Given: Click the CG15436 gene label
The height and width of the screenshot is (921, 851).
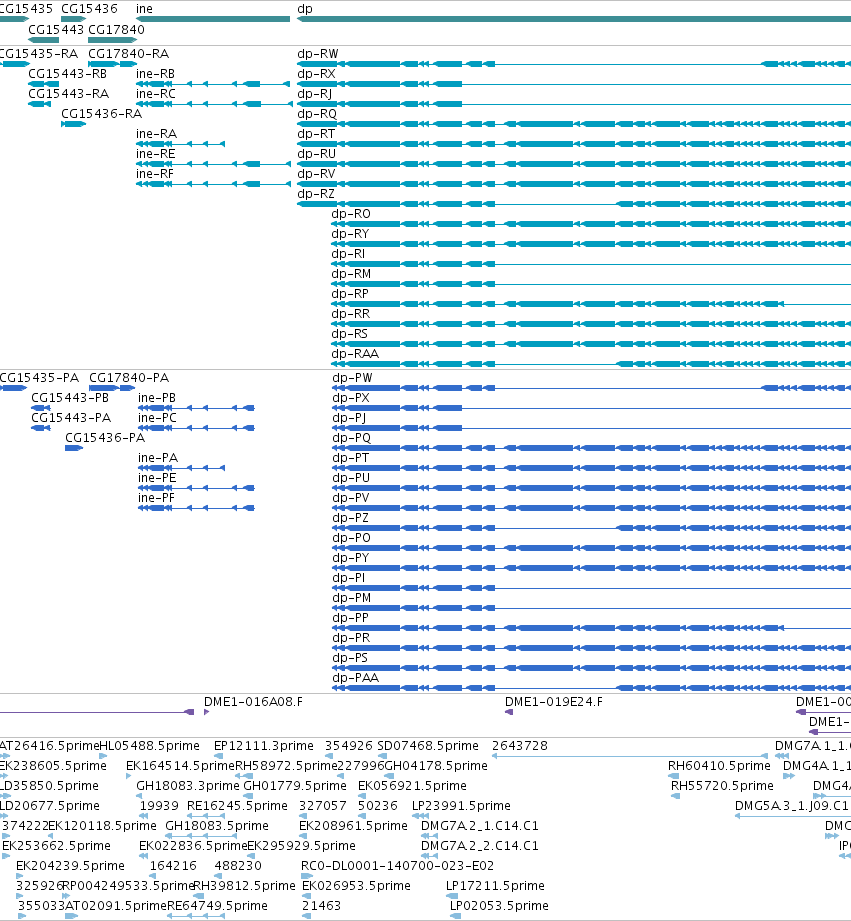Looking at the screenshot, I should [x=89, y=9].
